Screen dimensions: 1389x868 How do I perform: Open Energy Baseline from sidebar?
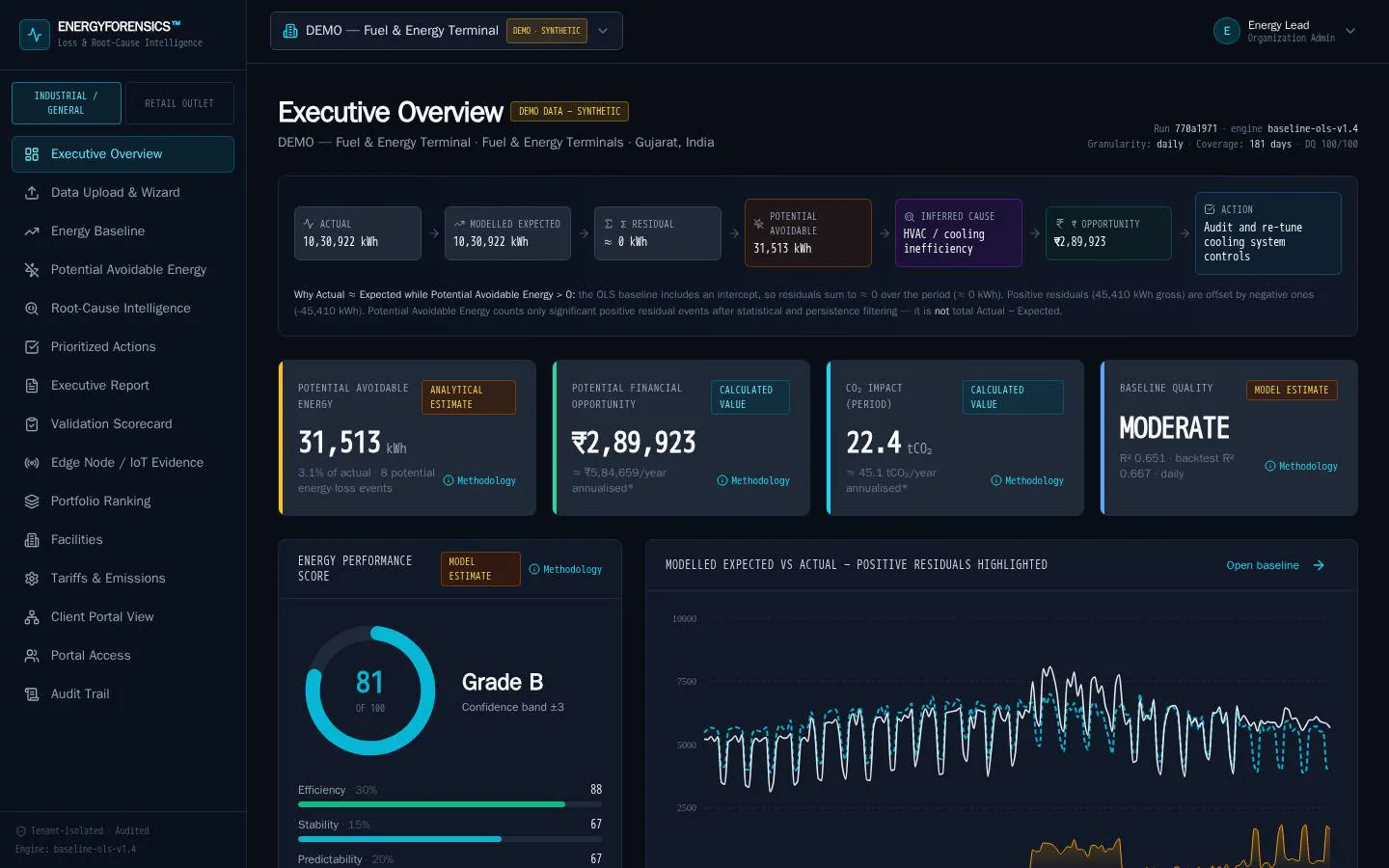(123, 231)
